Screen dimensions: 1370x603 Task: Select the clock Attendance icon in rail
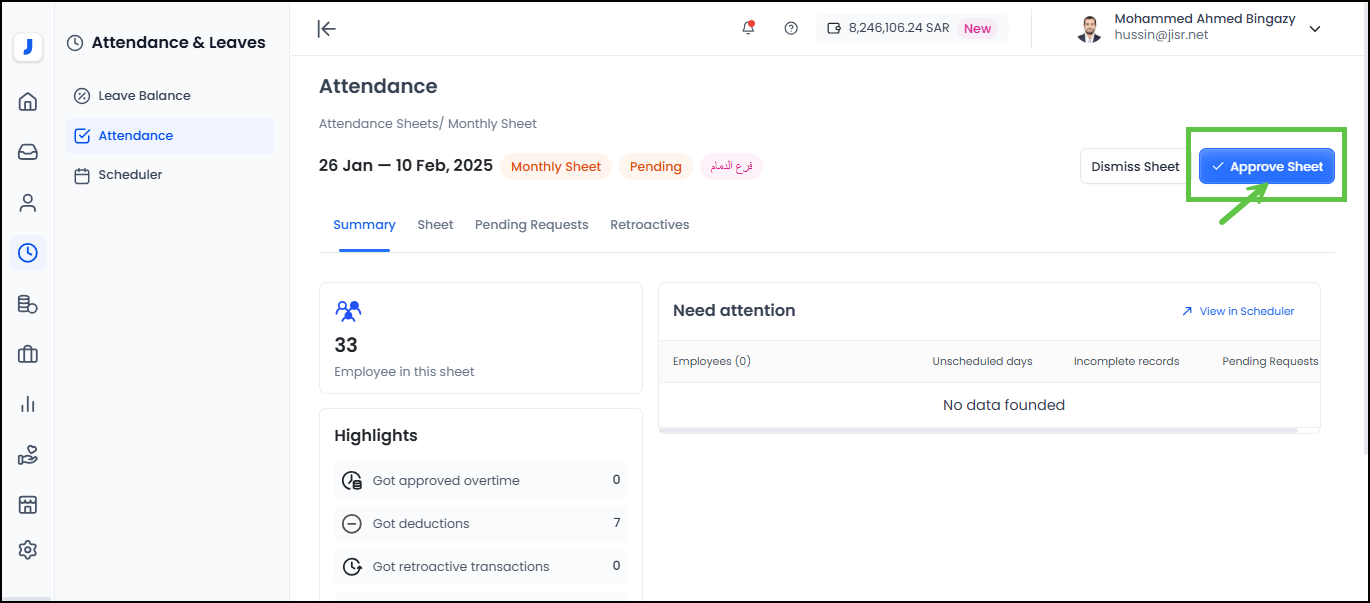click(28, 253)
